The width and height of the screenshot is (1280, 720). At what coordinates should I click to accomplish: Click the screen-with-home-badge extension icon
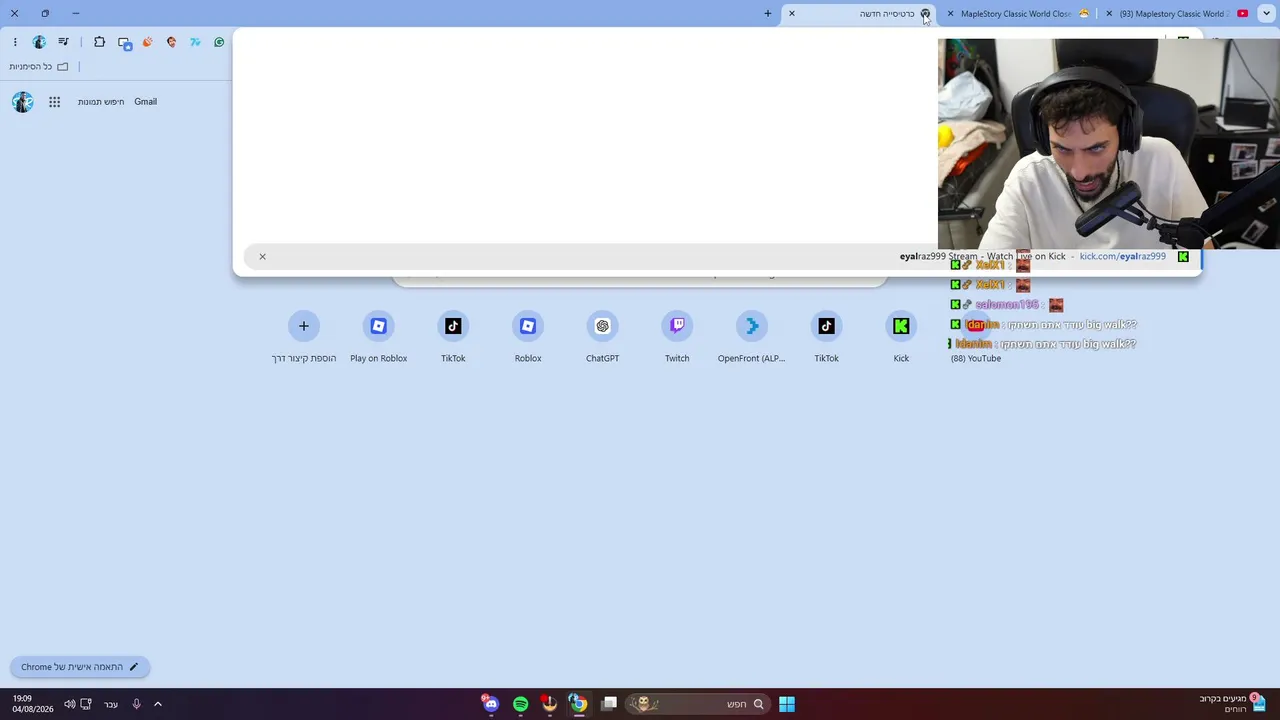[x=124, y=43]
